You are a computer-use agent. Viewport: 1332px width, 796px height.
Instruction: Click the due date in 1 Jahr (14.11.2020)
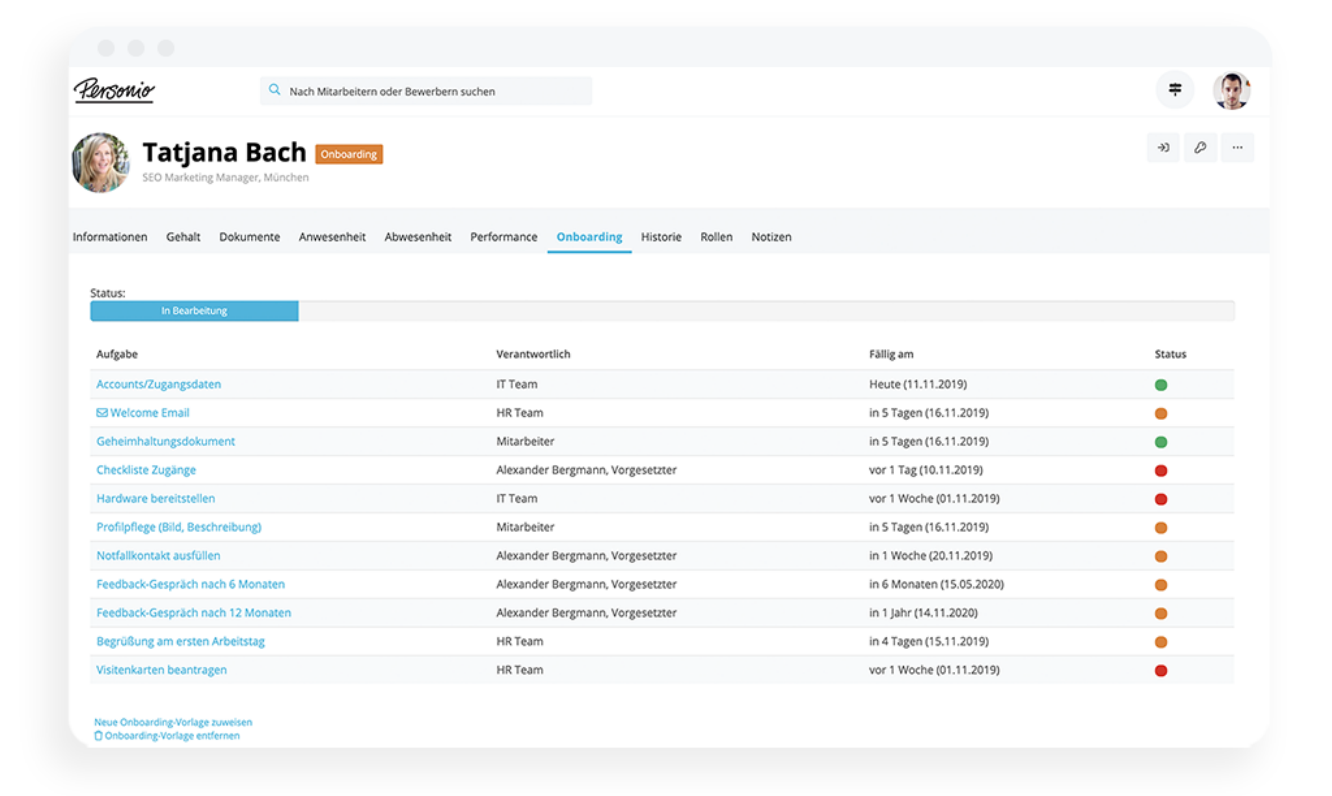tap(924, 613)
